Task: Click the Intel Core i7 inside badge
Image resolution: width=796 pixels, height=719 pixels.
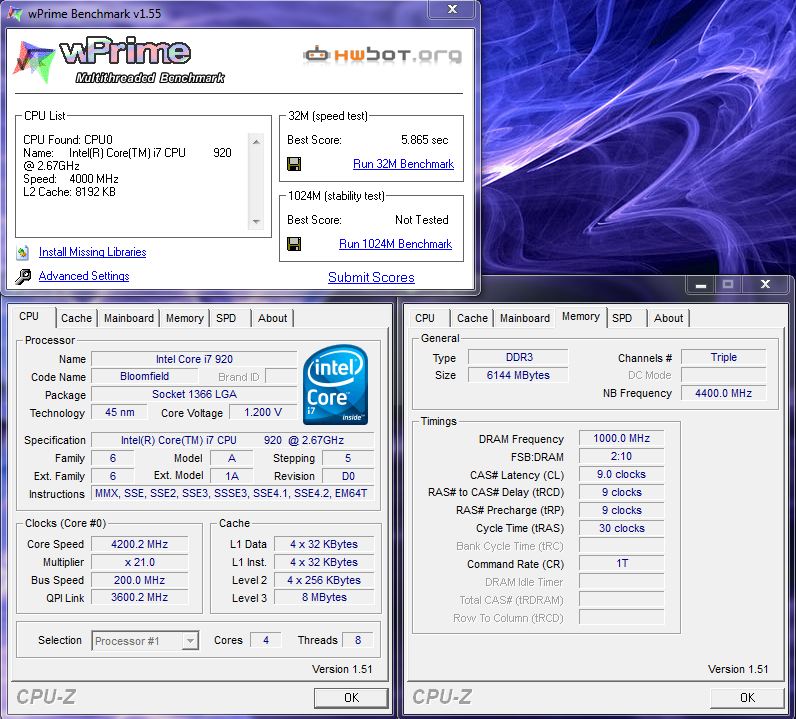Action: pos(336,385)
